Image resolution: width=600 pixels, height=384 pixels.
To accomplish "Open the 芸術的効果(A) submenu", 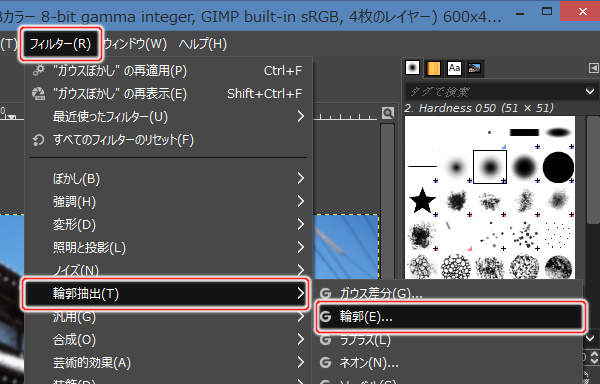I will coord(168,363).
